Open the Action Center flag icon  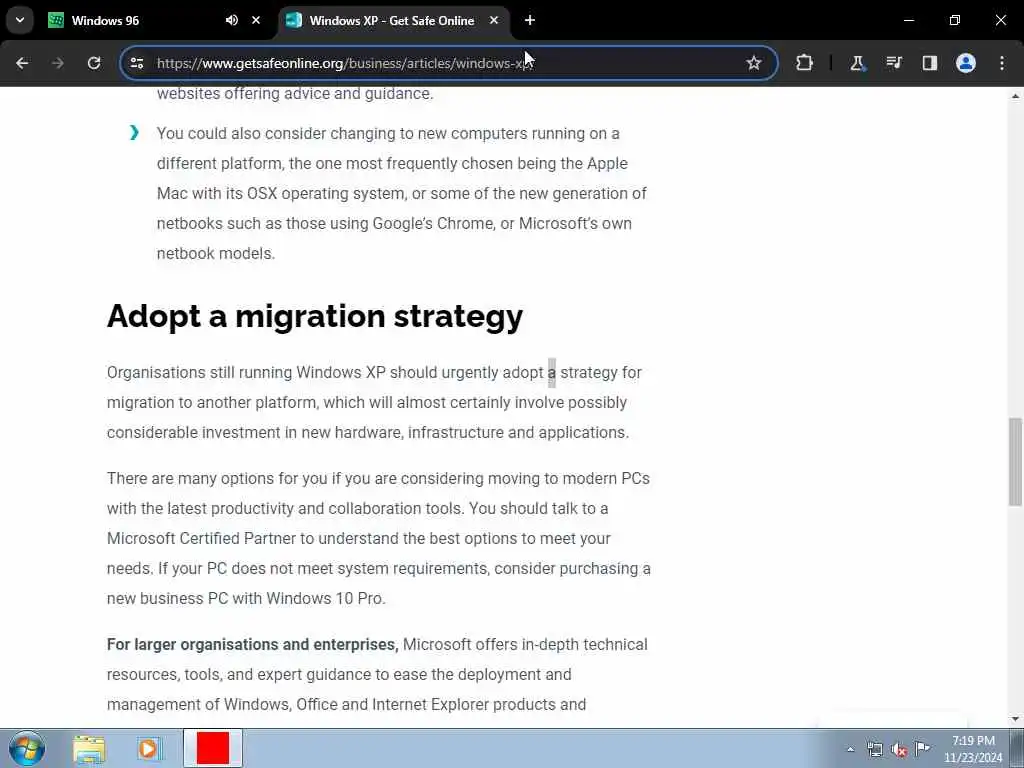(x=922, y=748)
